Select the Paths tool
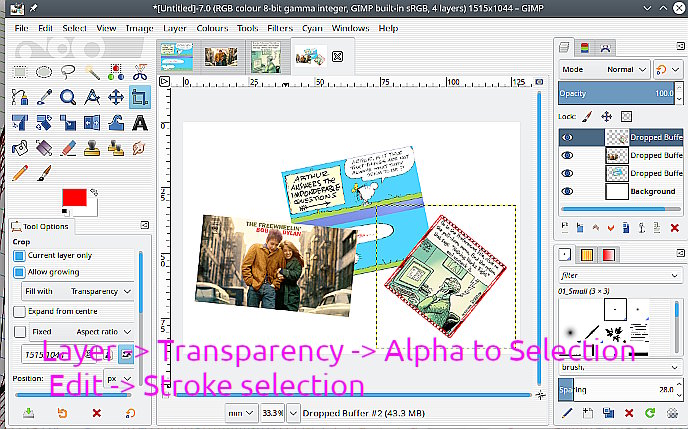The width and height of the screenshot is (688, 429). click(20, 97)
